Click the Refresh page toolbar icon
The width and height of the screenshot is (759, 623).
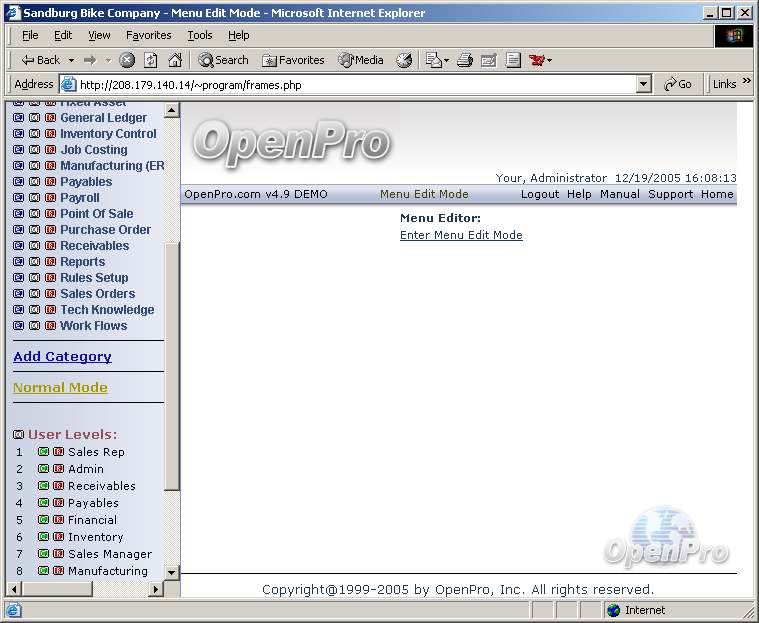pos(151,60)
